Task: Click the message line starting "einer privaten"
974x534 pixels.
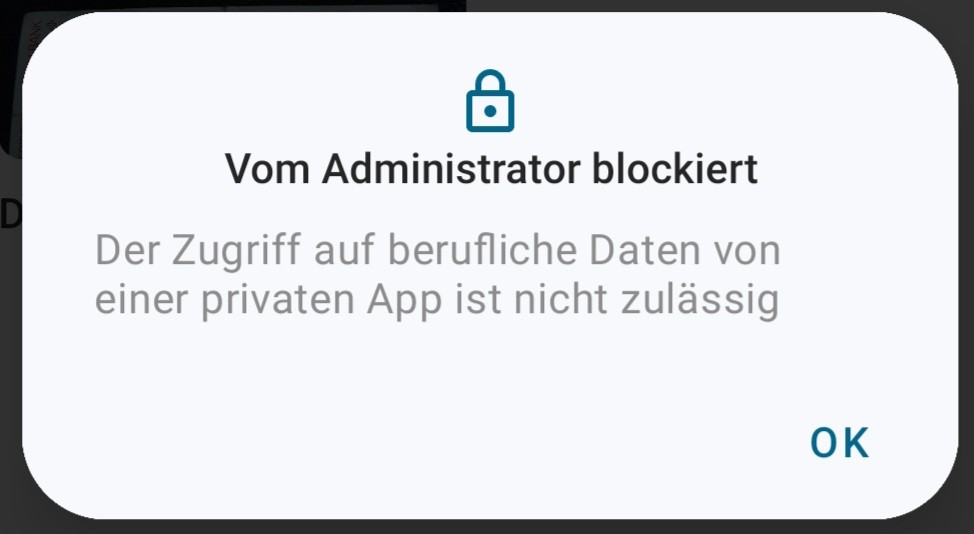Action: (x=437, y=301)
